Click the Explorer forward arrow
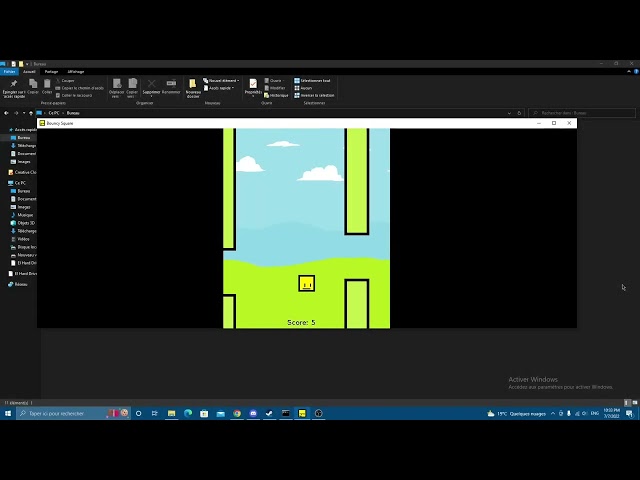This screenshot has height=480, width=640. [x=16, y=113]
